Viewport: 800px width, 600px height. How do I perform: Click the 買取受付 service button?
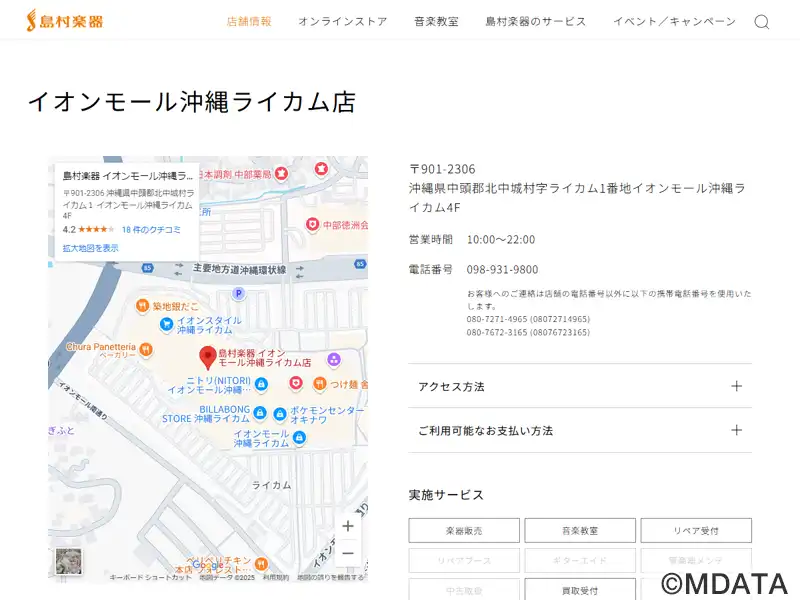[x=580, y=589]
